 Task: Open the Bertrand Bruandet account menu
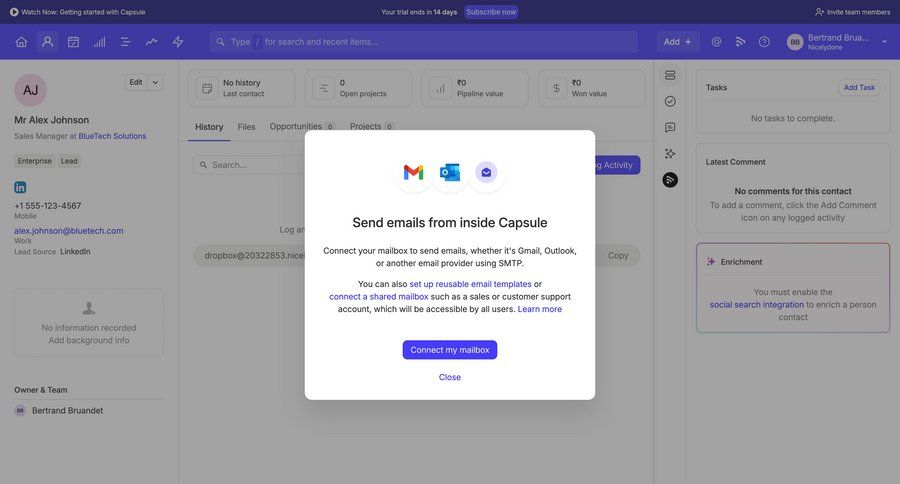click(x=838, y=42)
